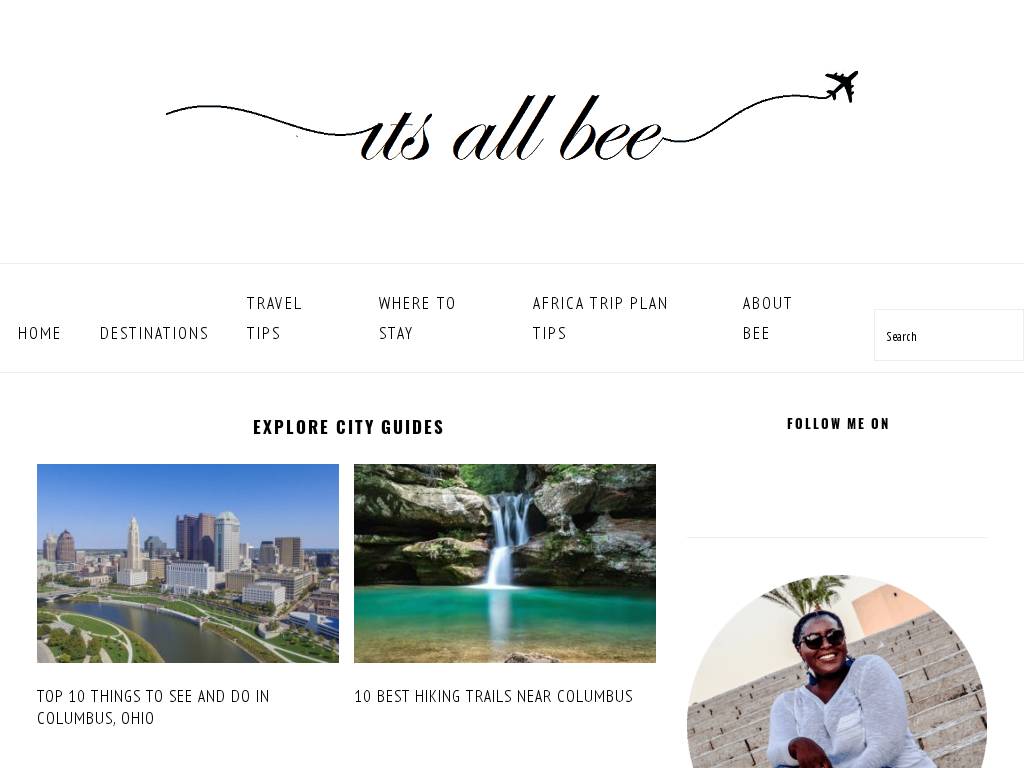Select Where To Stay menu item
Screen dimensions: 1024x768
click(x=417, y=318)
